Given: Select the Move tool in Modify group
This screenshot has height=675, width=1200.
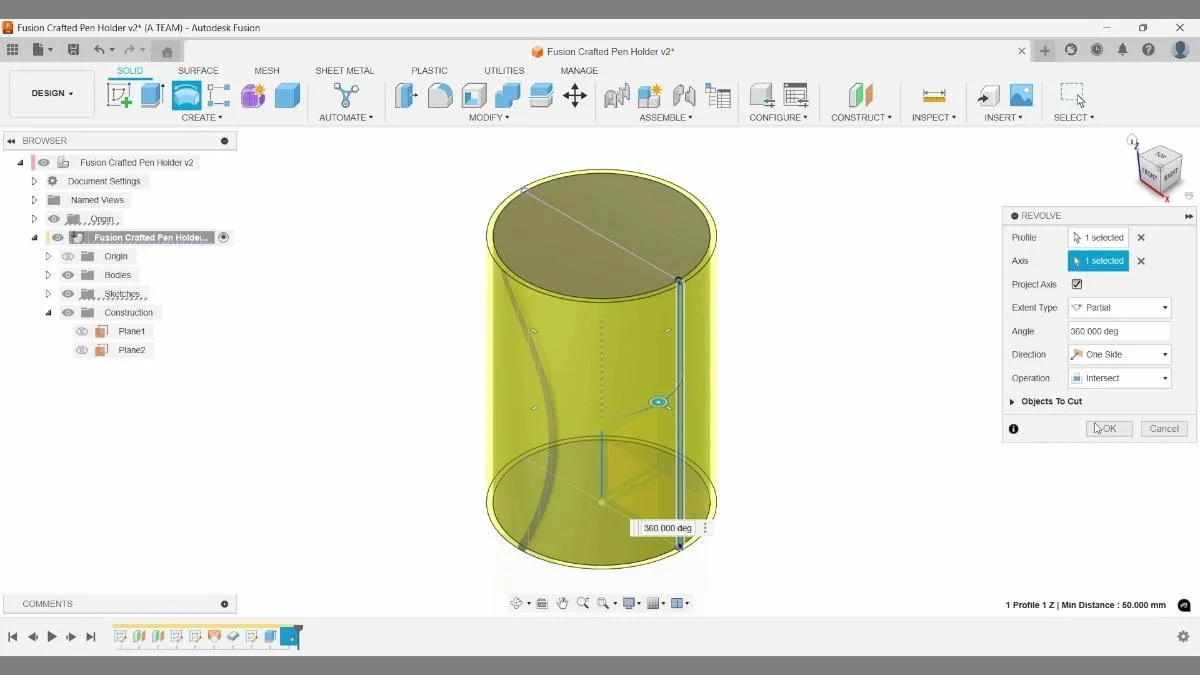Looking at the screenshot, I should (575, 95).
